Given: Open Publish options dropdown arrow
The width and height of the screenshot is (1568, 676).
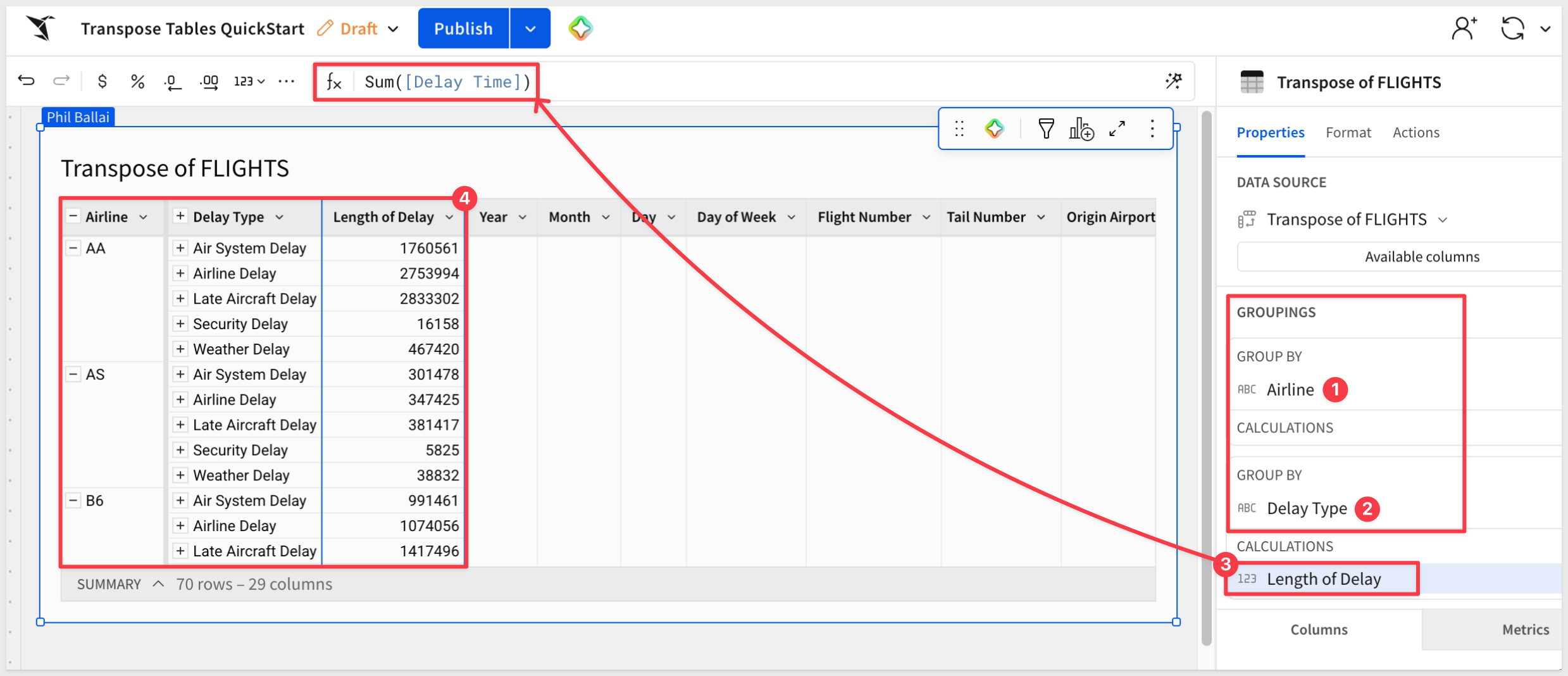Looking at the screenshot, I should pos(530,28).
